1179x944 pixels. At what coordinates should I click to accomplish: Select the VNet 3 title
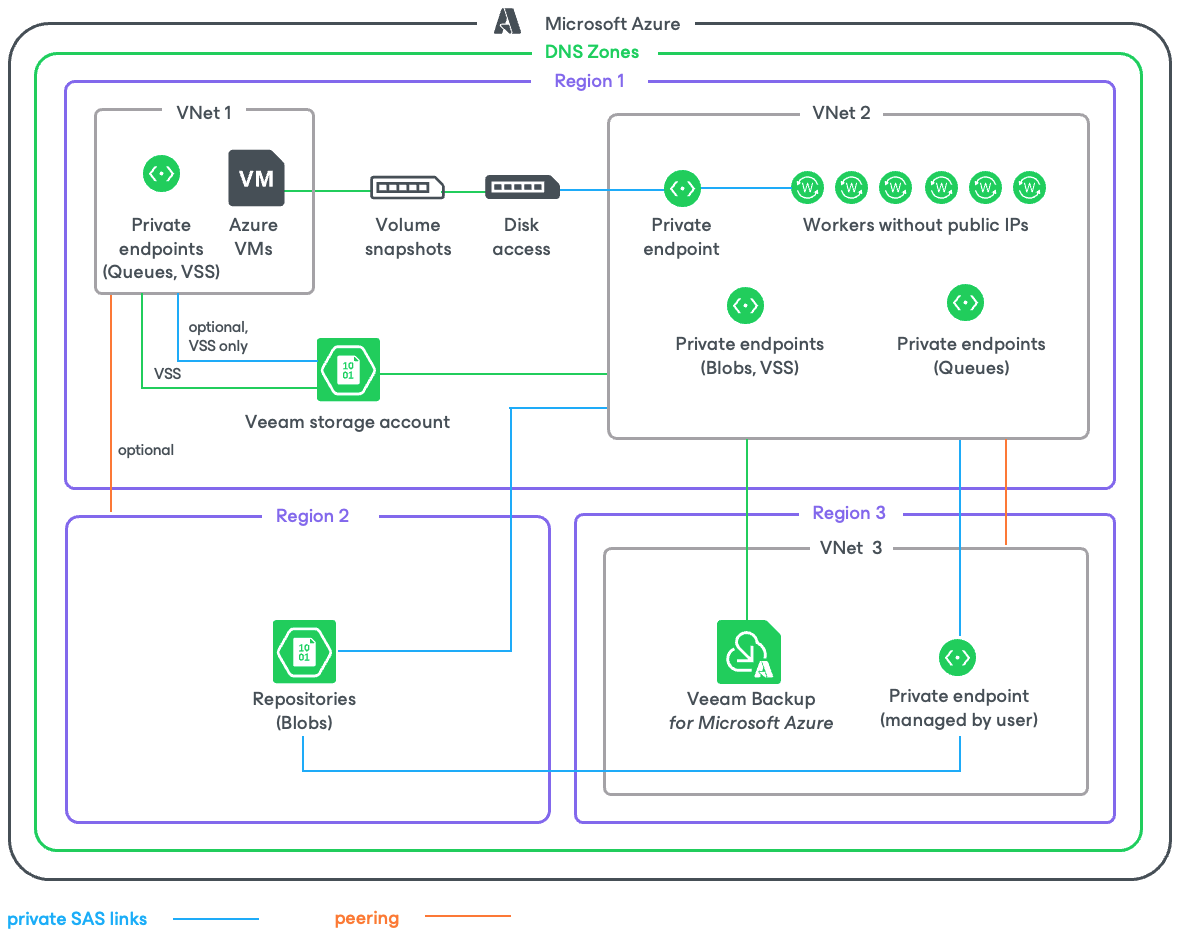[x=850, y=548]
